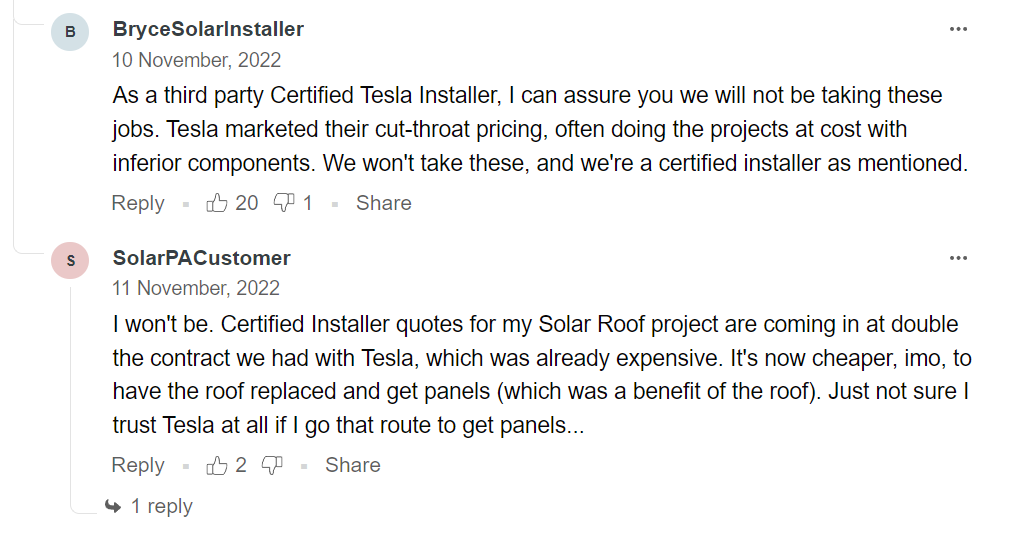Upvote BryceSolarInstaller's comment with thumbs up
Image resolution: width=1026 pixels, height=538 pixels.
(x=217, y=204)
